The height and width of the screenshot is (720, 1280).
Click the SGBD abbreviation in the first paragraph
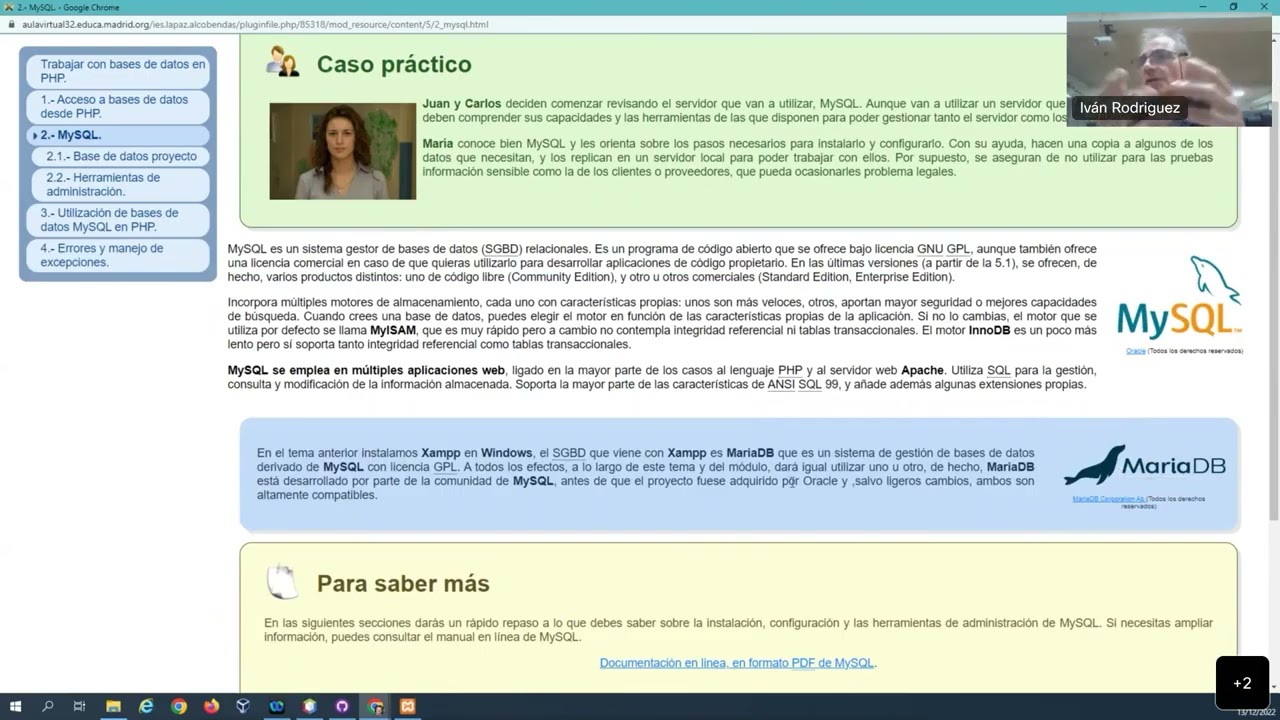503,249
